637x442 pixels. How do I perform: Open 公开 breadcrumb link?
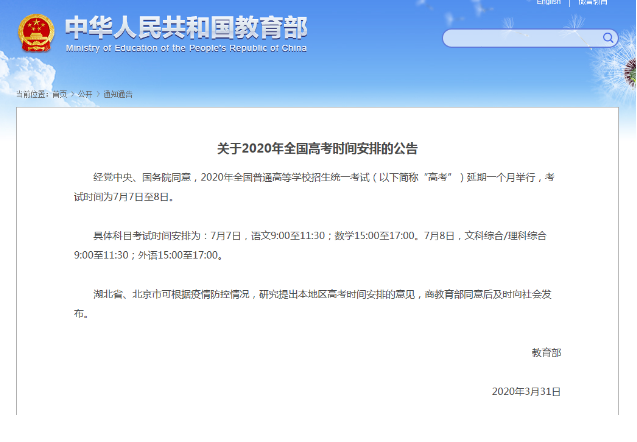pyautogui.click(x=85, y=94)
